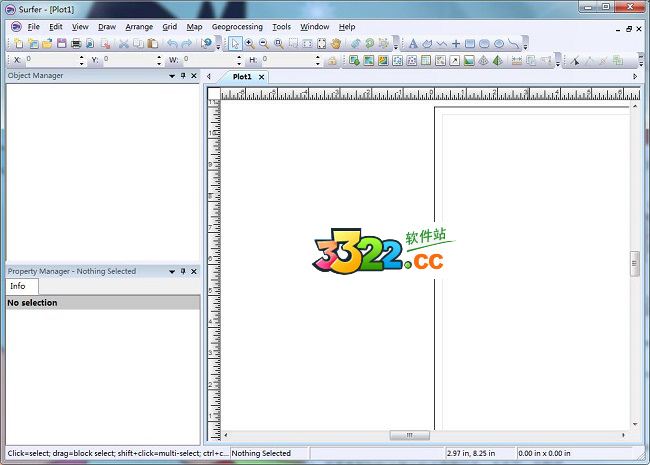This screenshot has height=465, width=650.
Task: Expand the standard toolbar options arrow
Action: point(218,45)
